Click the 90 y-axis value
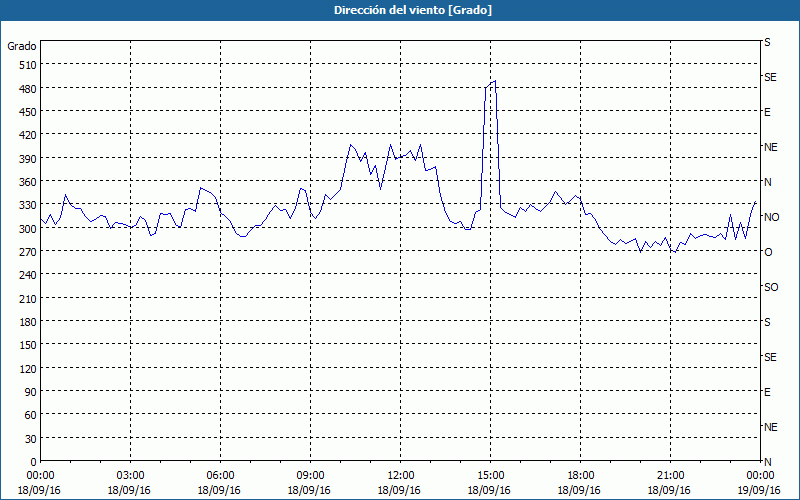This screenshot has width=800, height=500. click(x=31, y=392)
